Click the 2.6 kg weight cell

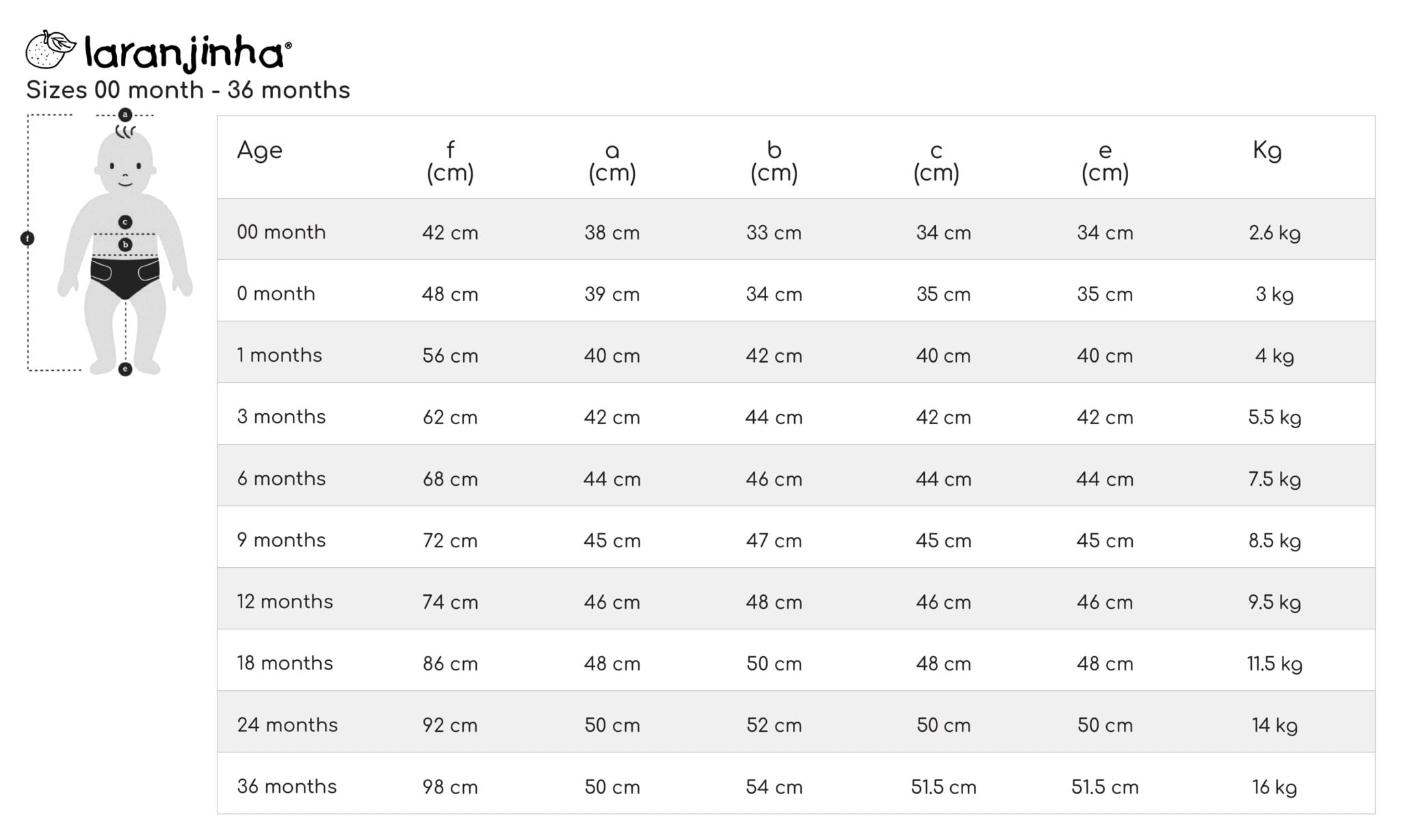[1274, 233]
